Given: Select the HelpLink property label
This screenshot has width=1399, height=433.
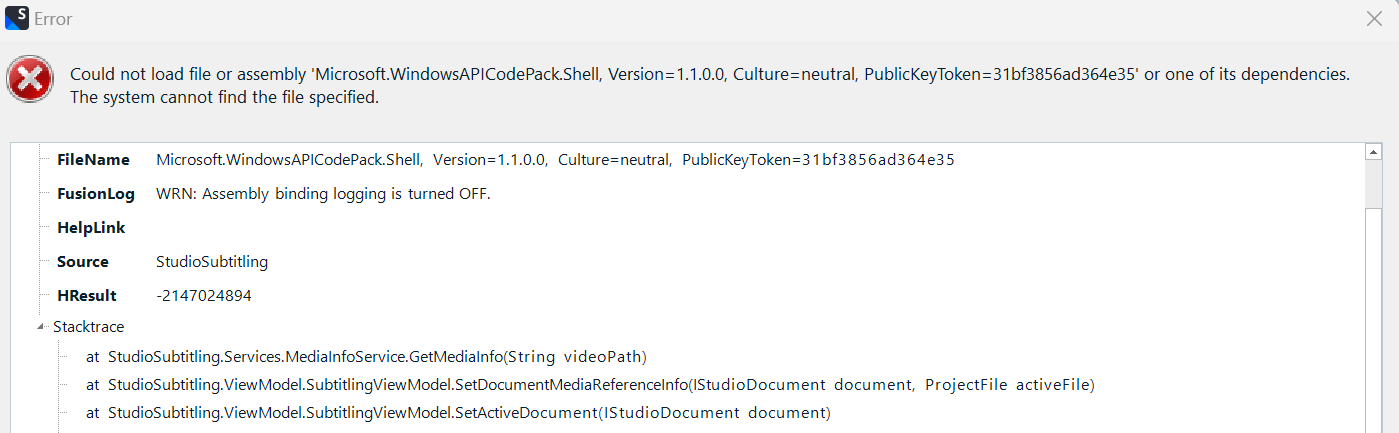Looking at the screenshot, I should pos(91,228).
